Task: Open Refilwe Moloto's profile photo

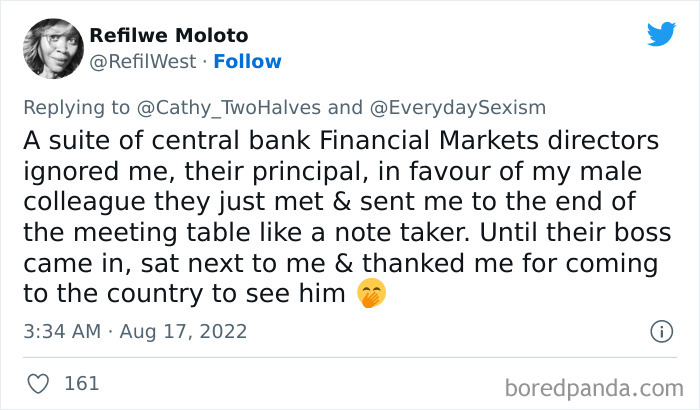Action: 52,47
